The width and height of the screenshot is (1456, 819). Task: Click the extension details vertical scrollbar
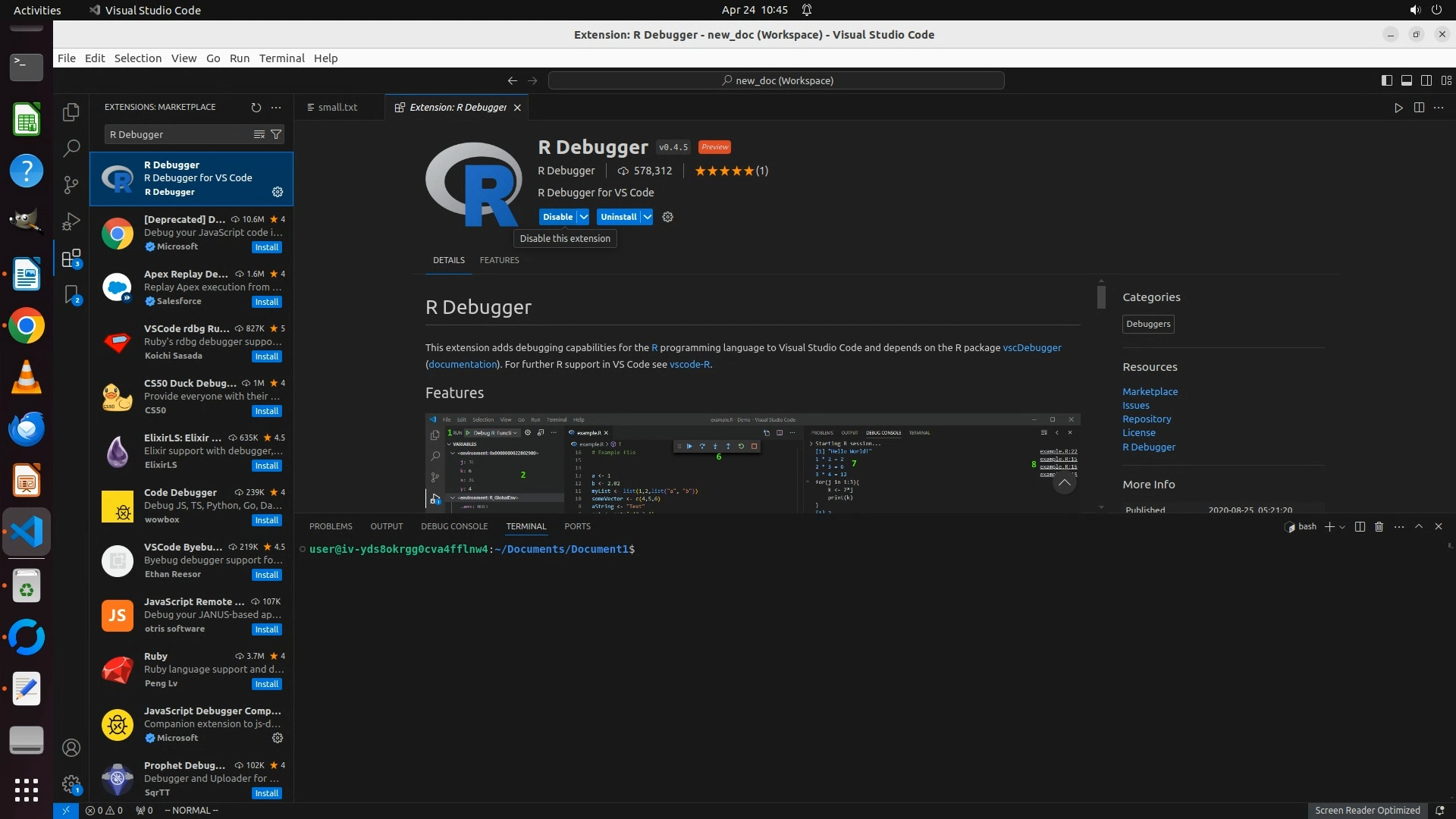(x=1101, y=296)
